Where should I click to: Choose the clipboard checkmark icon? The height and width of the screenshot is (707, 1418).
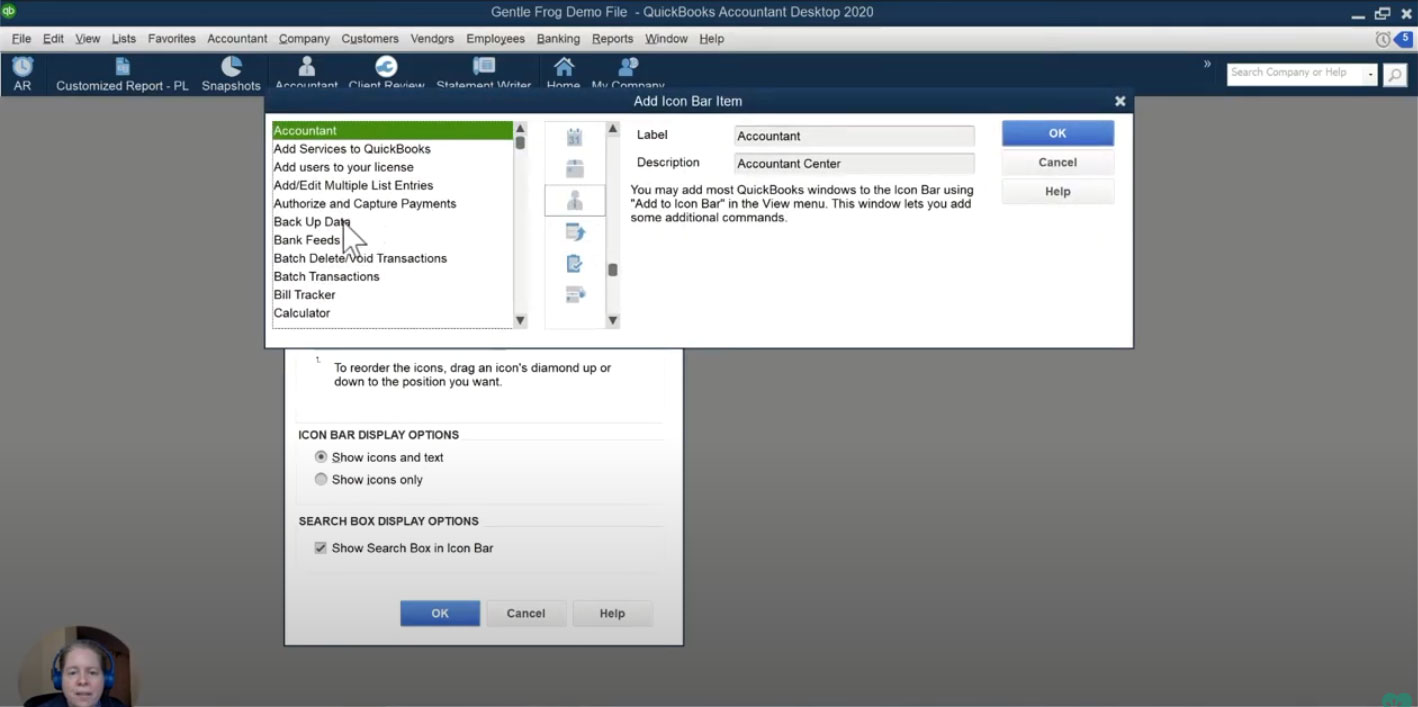click(x=575, y=263)
